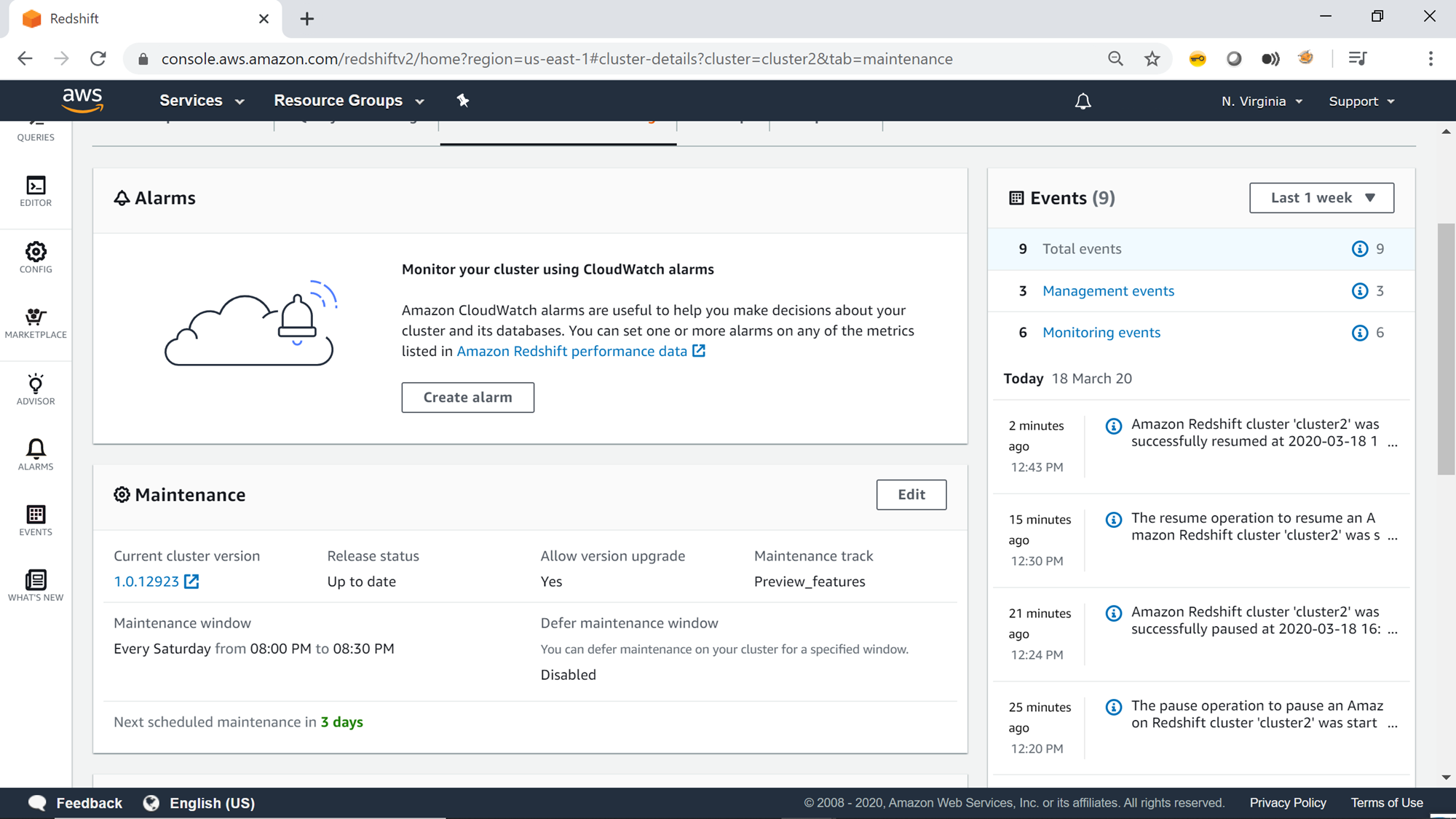
Task: Expand the Last 1 week dropdown
Action: click(x=1321, y=198)
